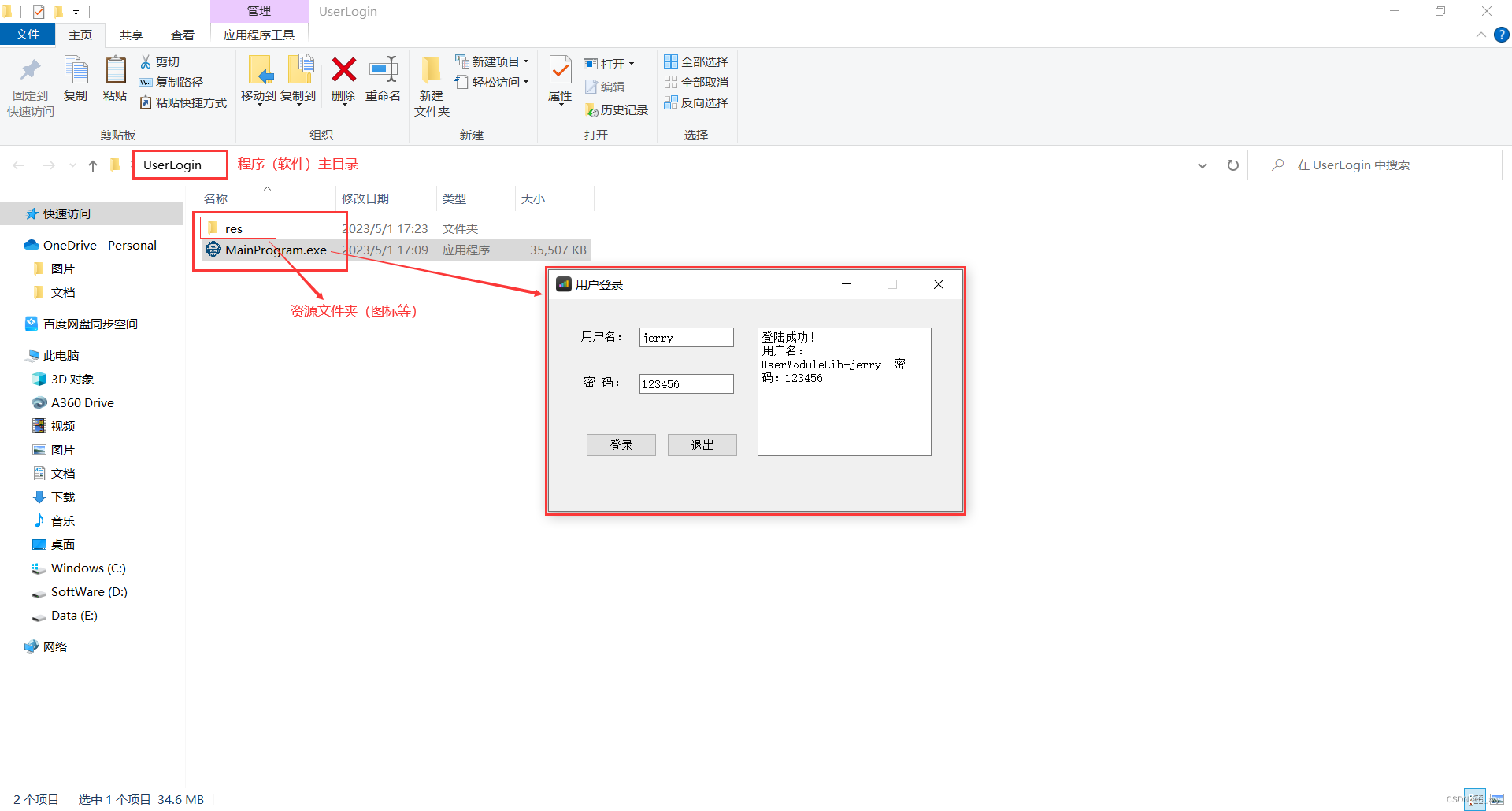Click Edit (编辑) in ribbon
The image size is (1512, 811).
605,87
